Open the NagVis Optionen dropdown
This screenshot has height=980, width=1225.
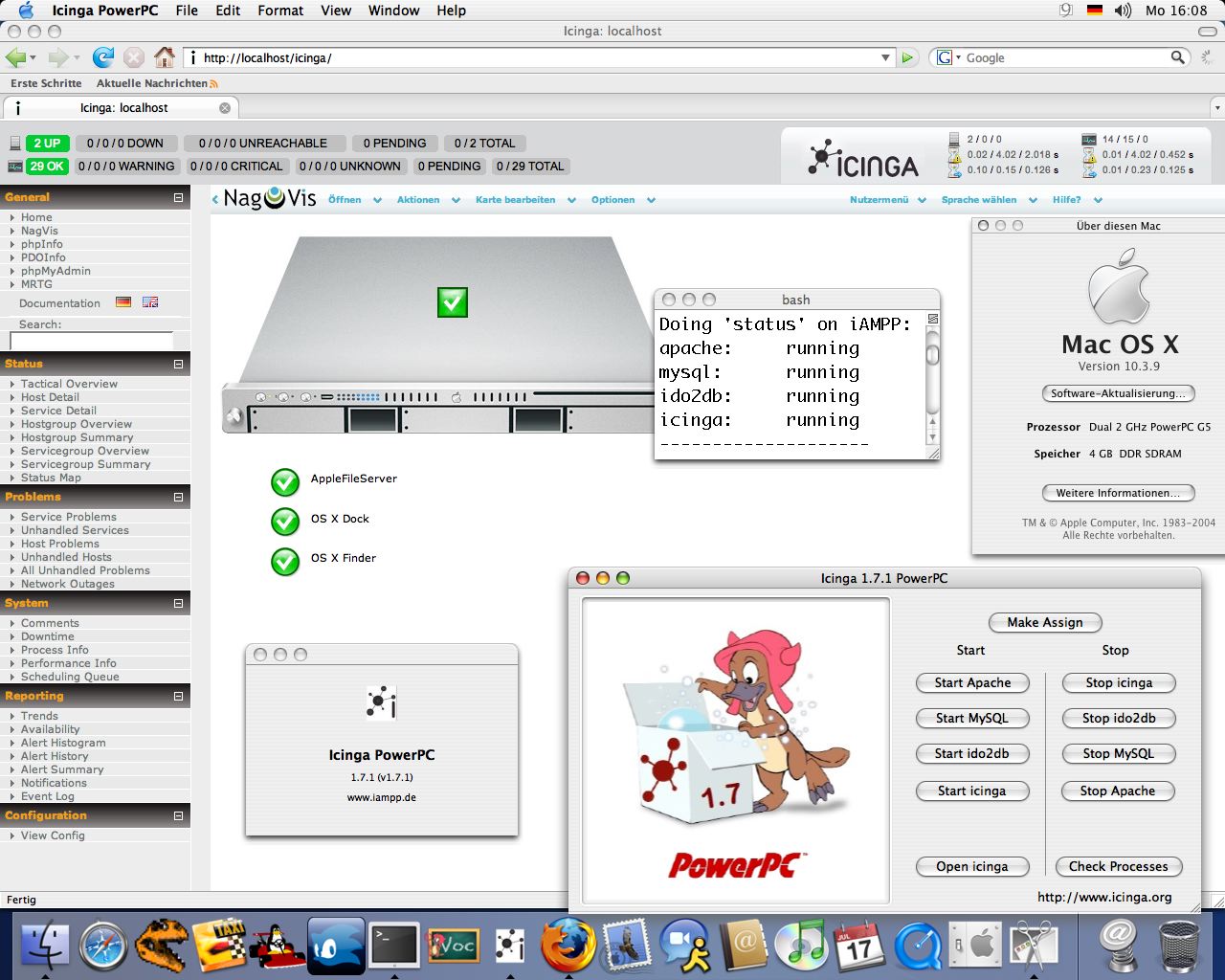[623, 199]
